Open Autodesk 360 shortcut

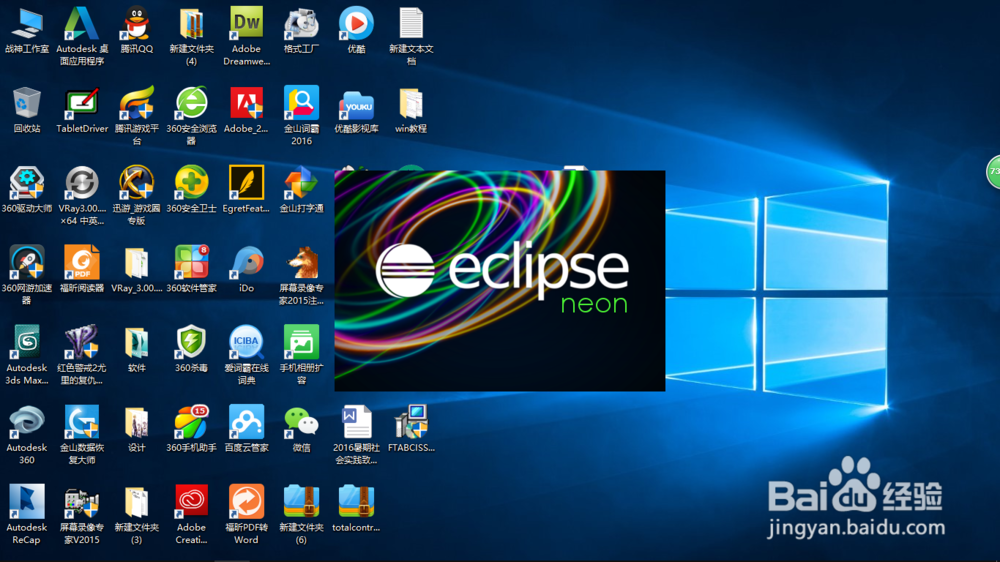pos(27,422)
